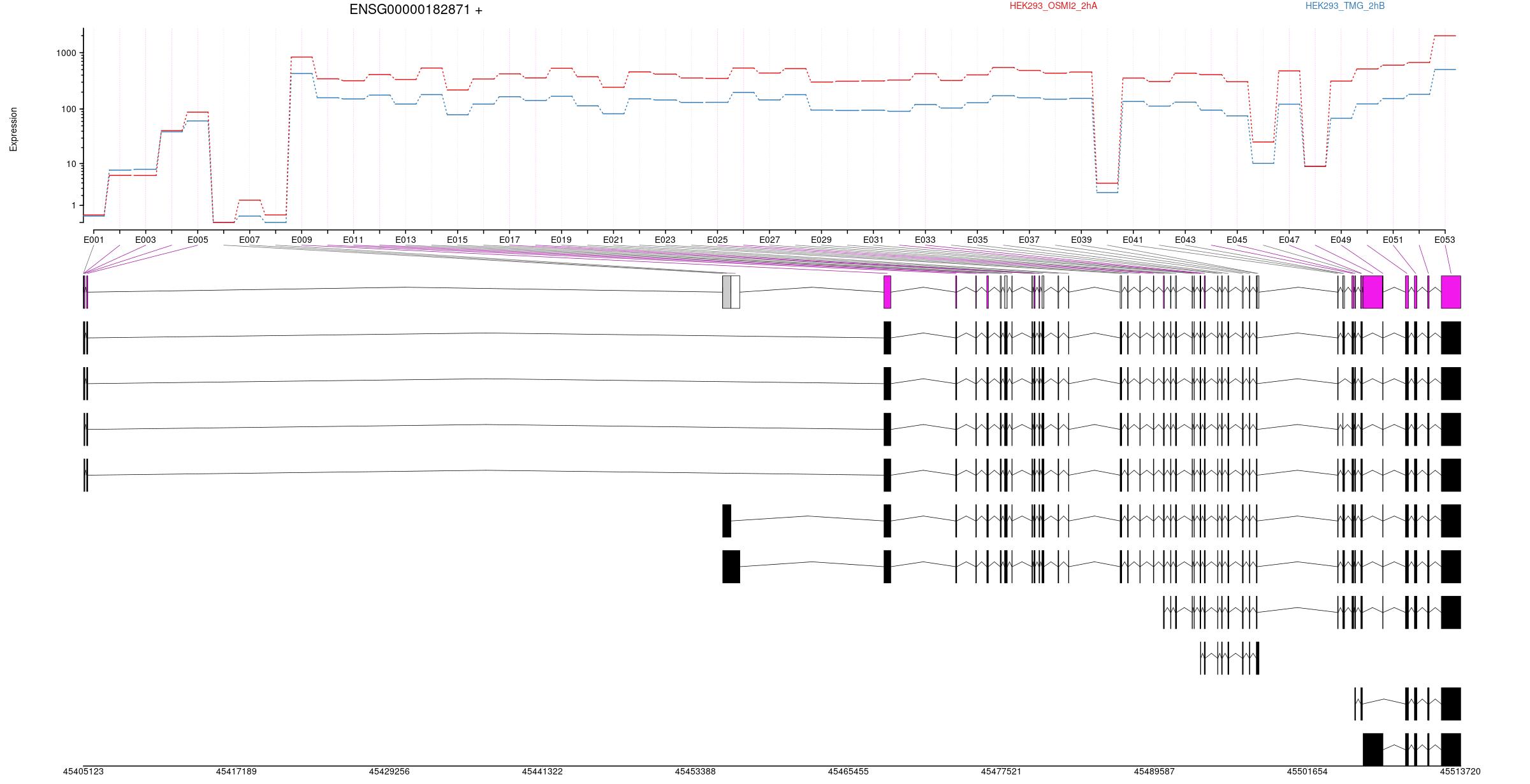Select exon bin label E017
1530x784 pixels.
tap(509, 240)
